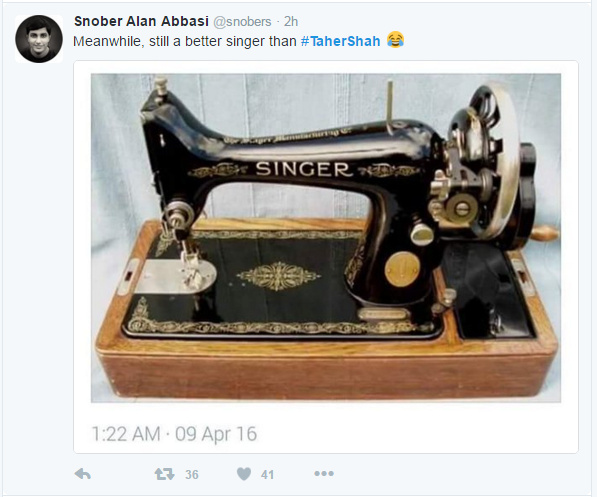Click the 1:22 AM · 09 Apr 16 date
This screenshot has height=497, width=597.
174,434
